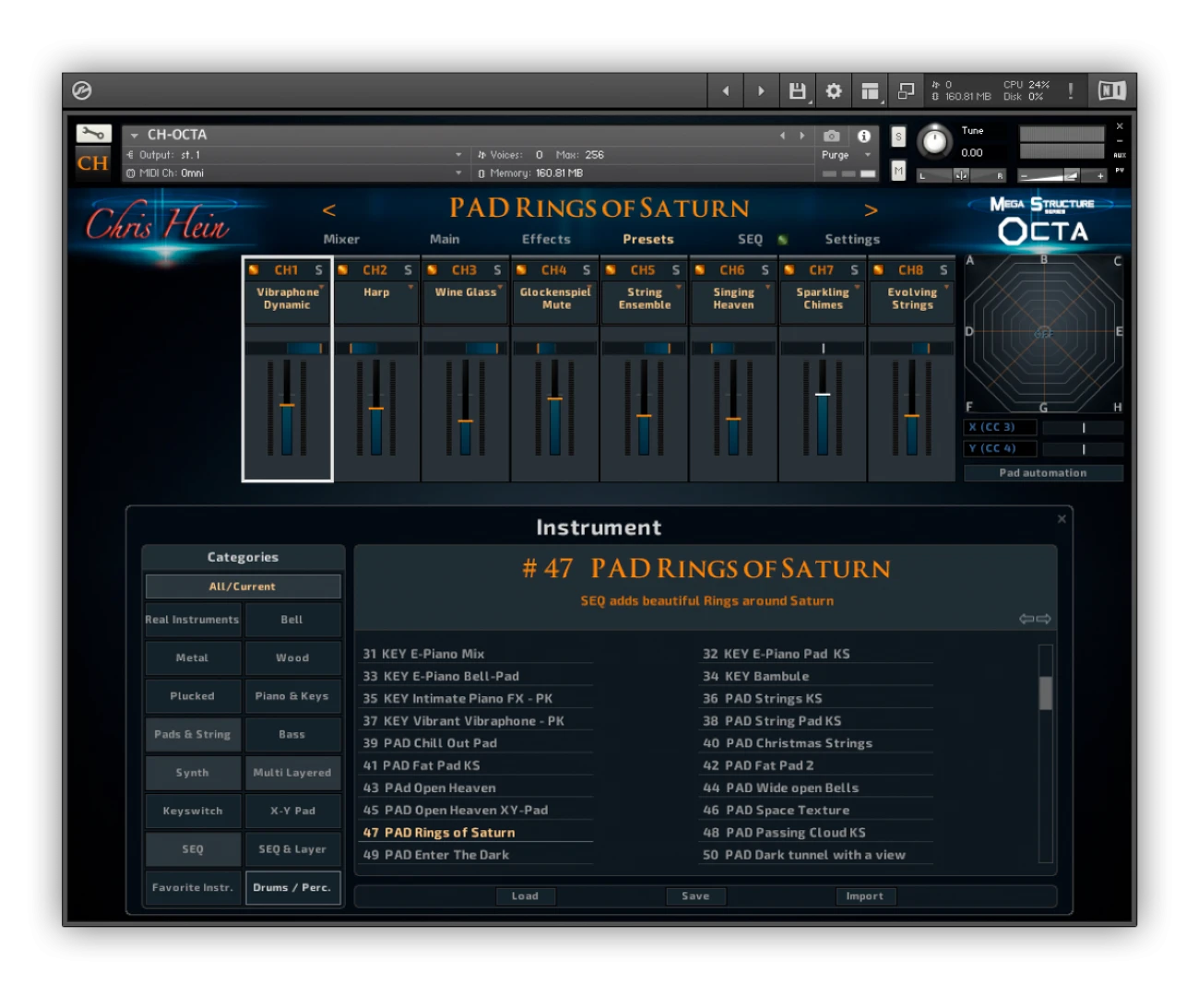The width and height of the screenshot is (1199, 1008).
Task: Select Pads & String category
Action: (193, 734)
